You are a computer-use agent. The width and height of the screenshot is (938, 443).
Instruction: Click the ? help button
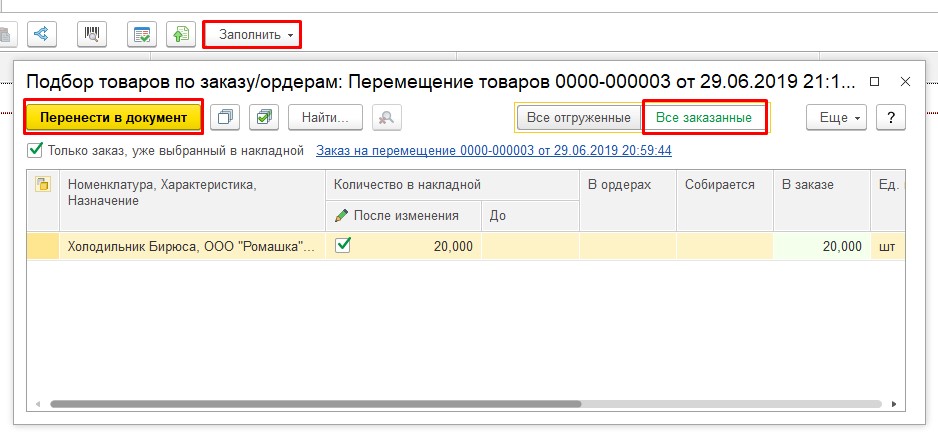coord(891,118)
